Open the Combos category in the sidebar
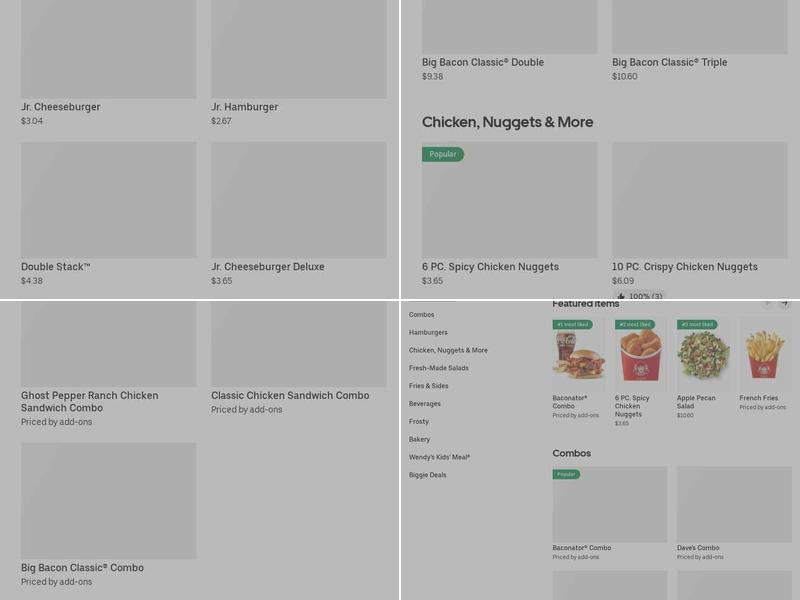Image resolution: width=800 pixels, height=600 pixels. click(x=421, y=315)
